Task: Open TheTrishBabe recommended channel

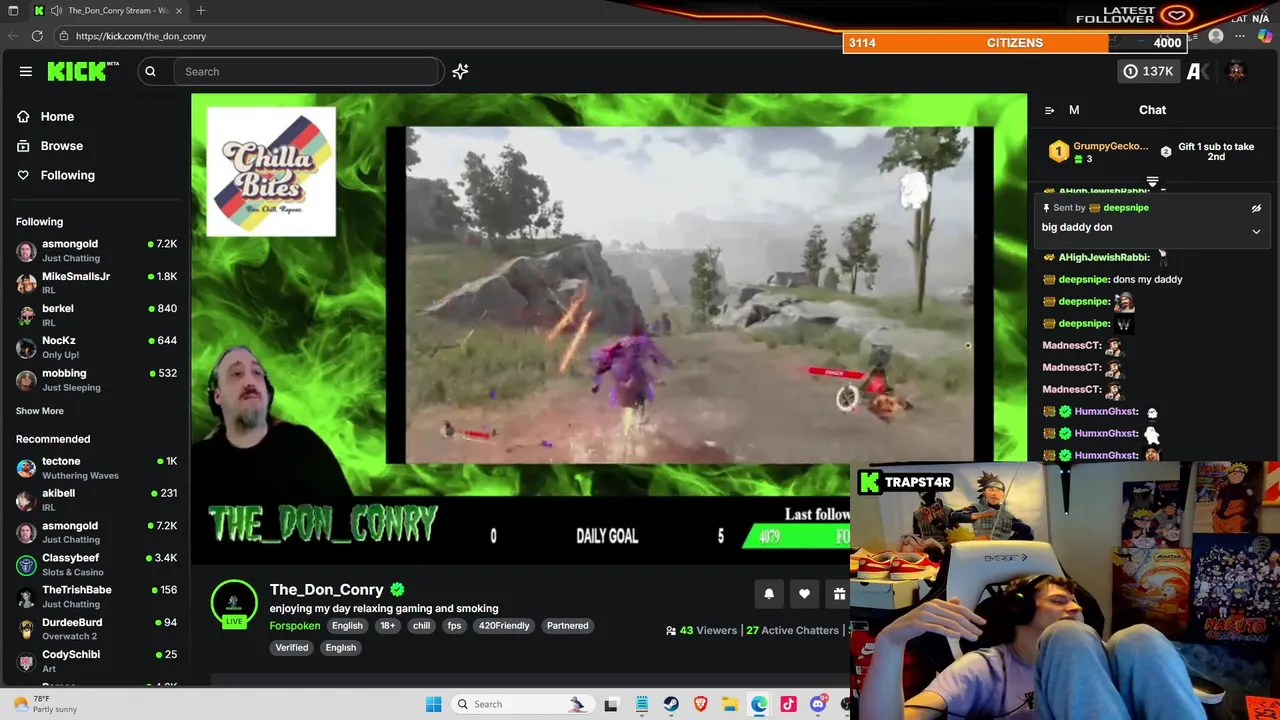Action: 95,597
